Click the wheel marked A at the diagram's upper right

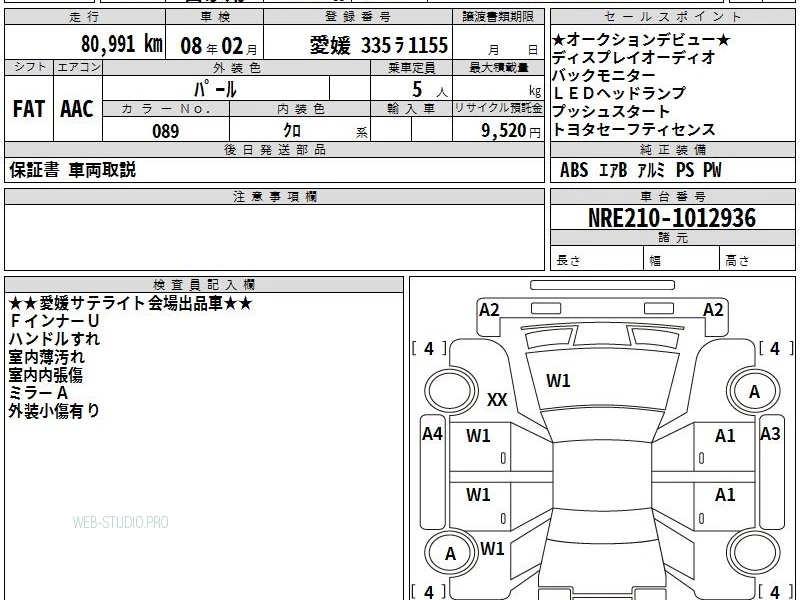(x=754, y=392)
